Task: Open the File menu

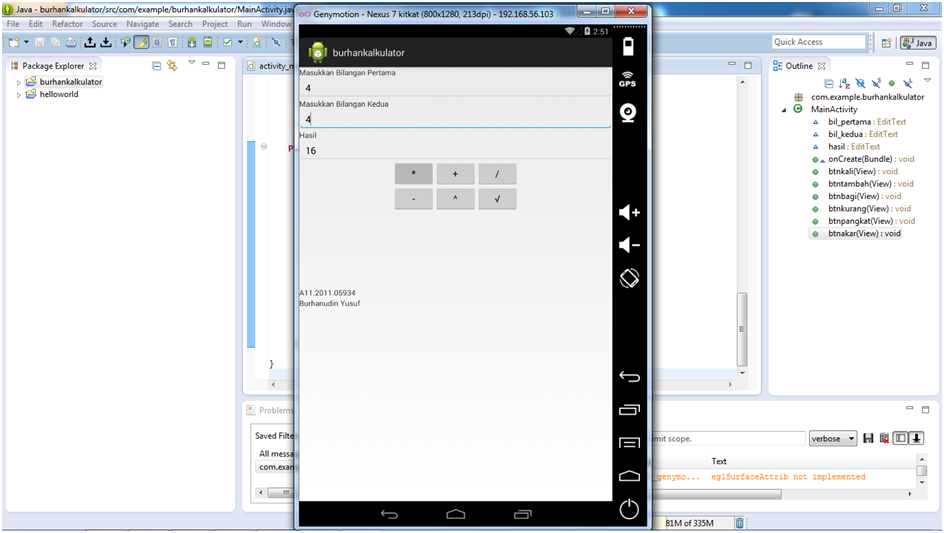Action: click(x=13, y=24)
